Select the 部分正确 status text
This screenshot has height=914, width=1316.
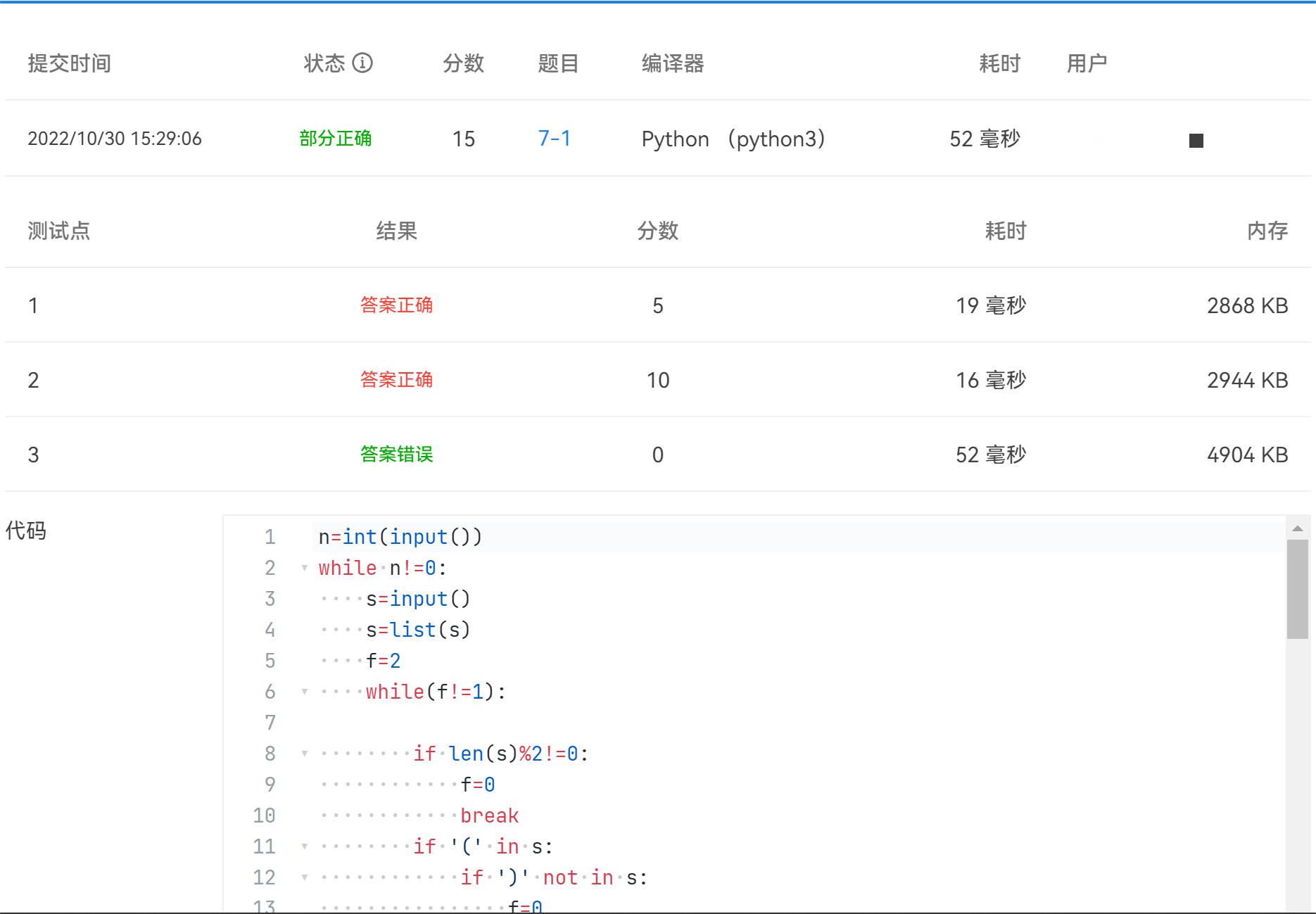336,138
